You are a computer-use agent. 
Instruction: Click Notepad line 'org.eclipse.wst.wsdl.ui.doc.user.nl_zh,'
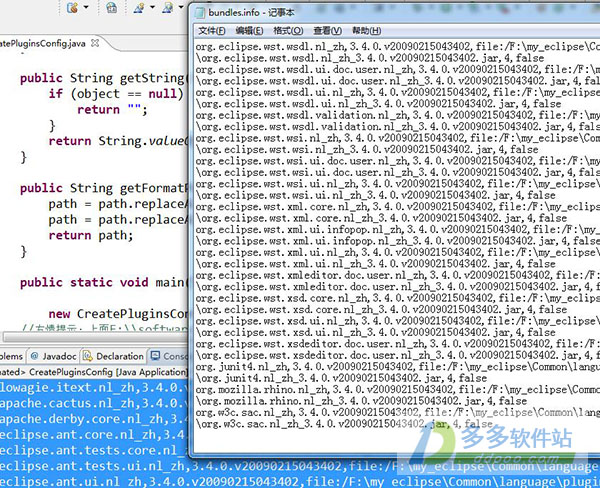398,70
